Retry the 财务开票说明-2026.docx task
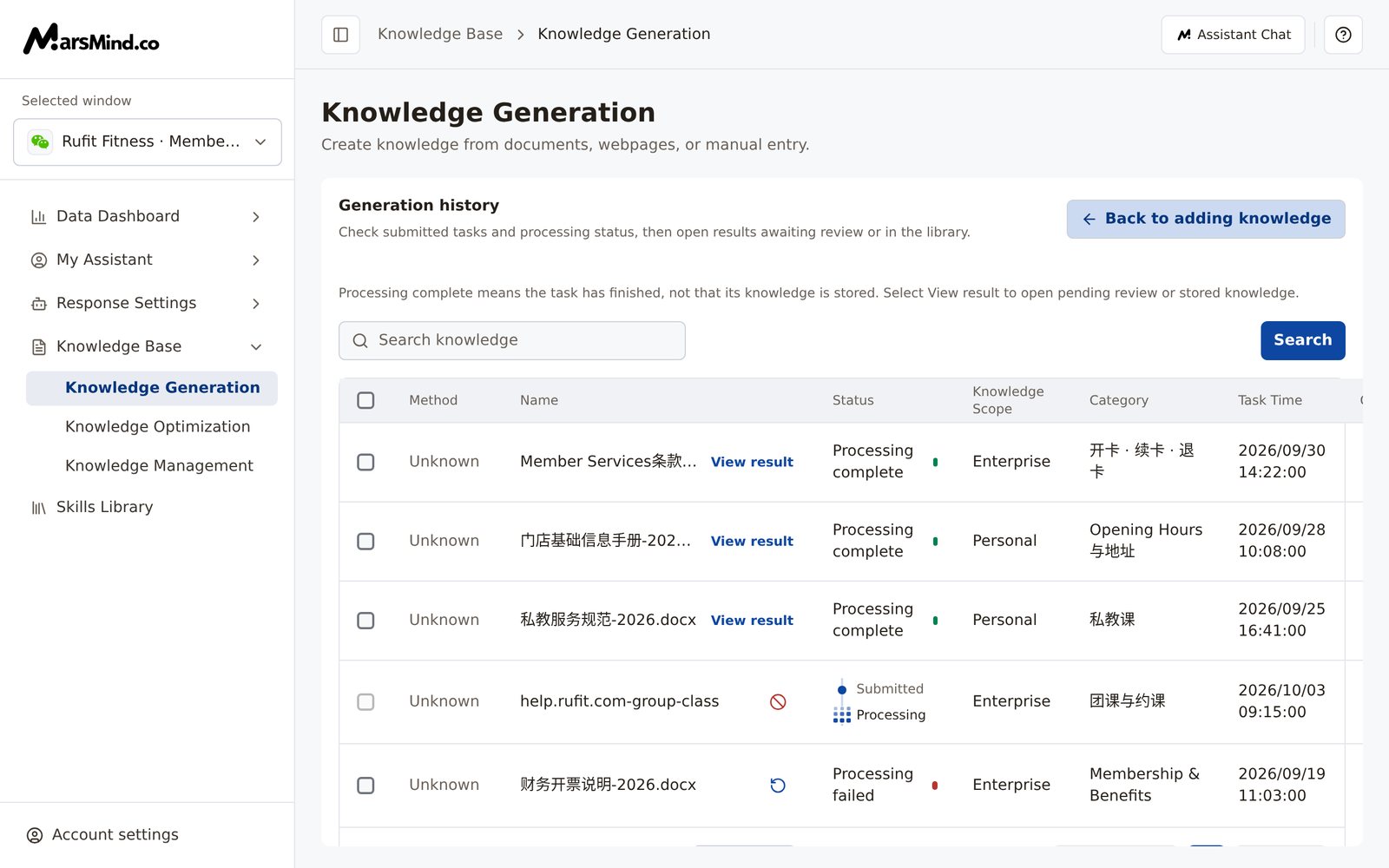This screenshot has height=868, width=1389. pyautogui.click(x=778, y=786)
